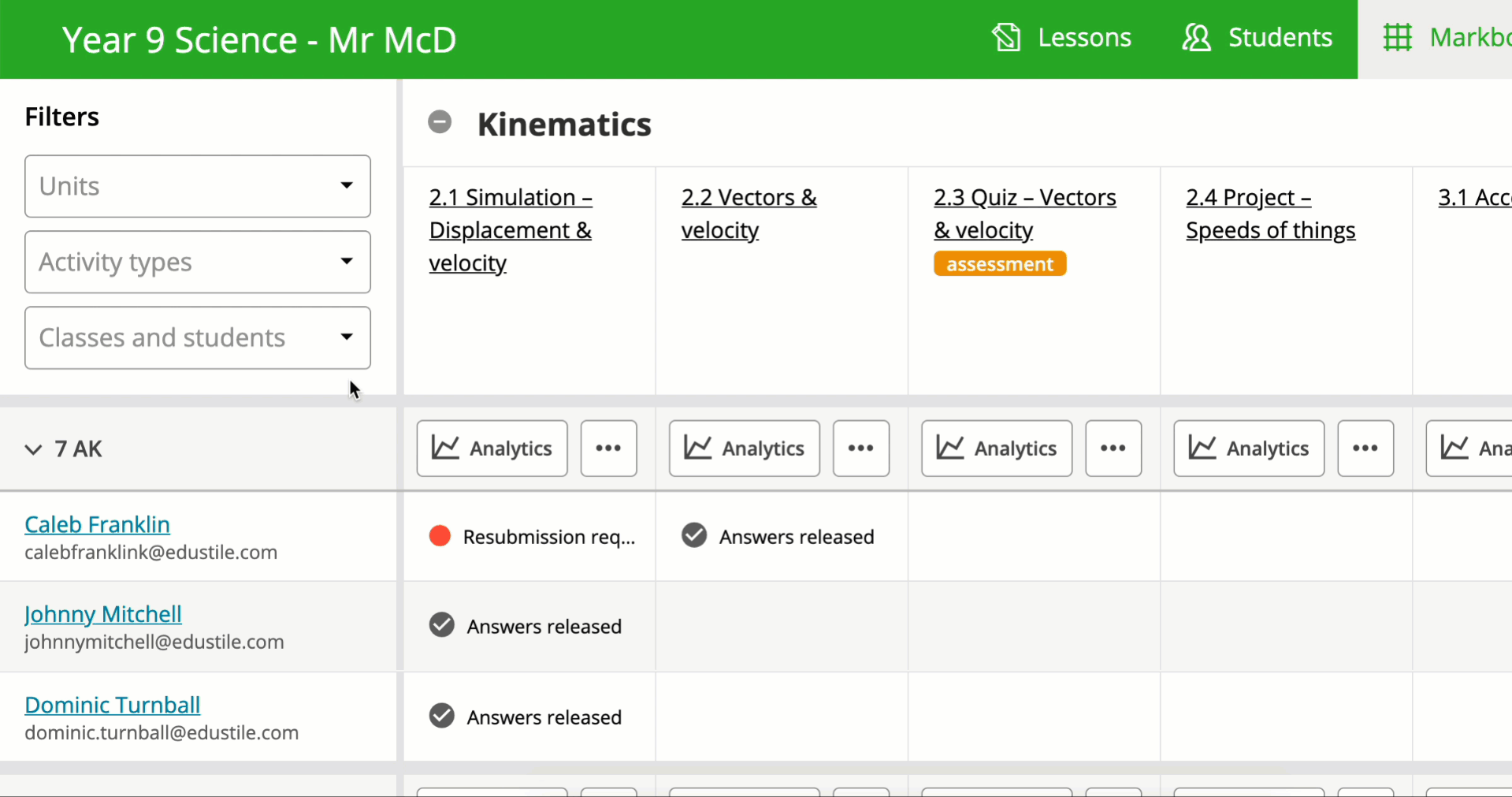Open Analytics for 2.1 Simulation
The image size is (1512, 797).
point(492,449)
